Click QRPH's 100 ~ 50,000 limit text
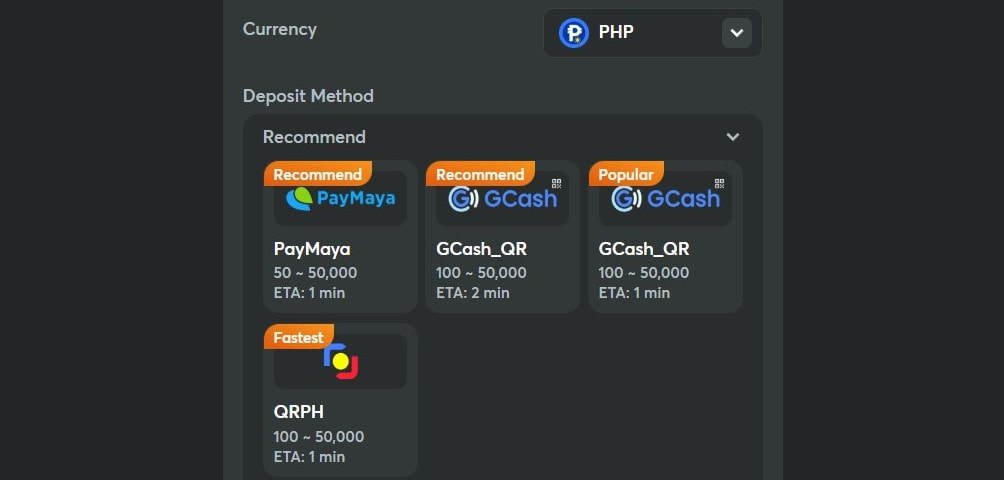The width and height of the screenshot is (1004, 480). point(319,436)
